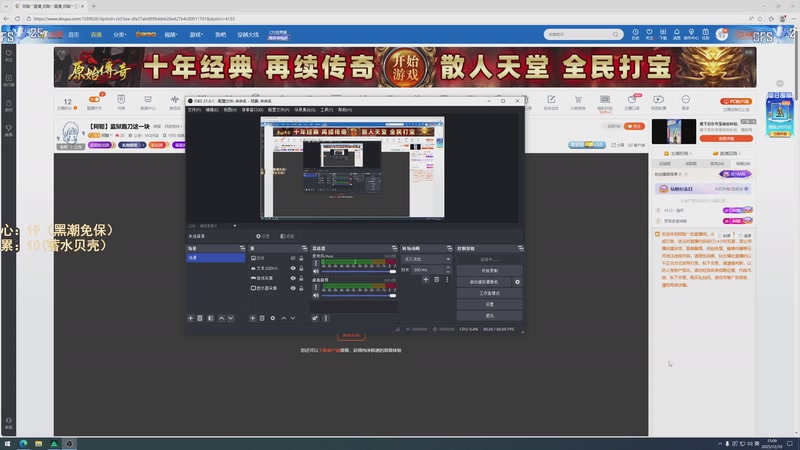Click 开始录制 button in OBS Controls
Image resolution: width=800 pixels, height=450 pixels.
(x=489, y=270)
